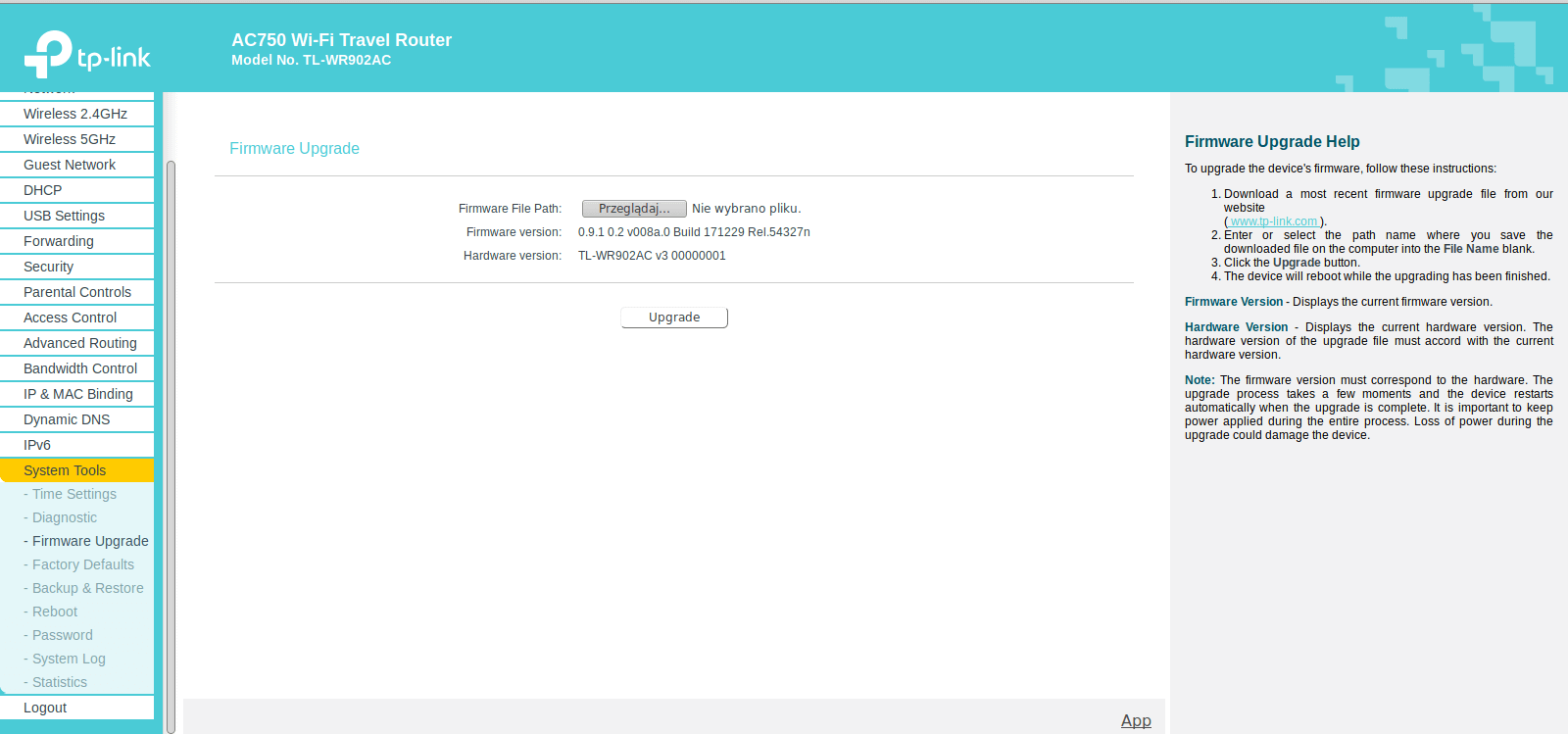Click the Przeglądaj file browse button
The image size is (1568, 734).
point(634,209)
